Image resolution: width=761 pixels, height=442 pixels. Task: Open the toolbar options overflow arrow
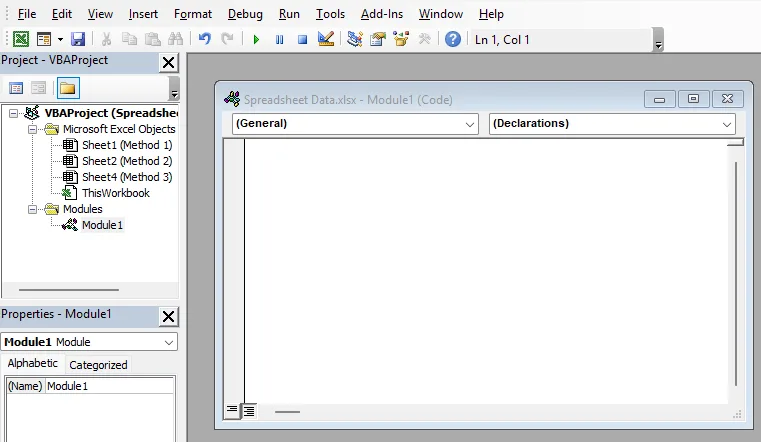(658, 40)
